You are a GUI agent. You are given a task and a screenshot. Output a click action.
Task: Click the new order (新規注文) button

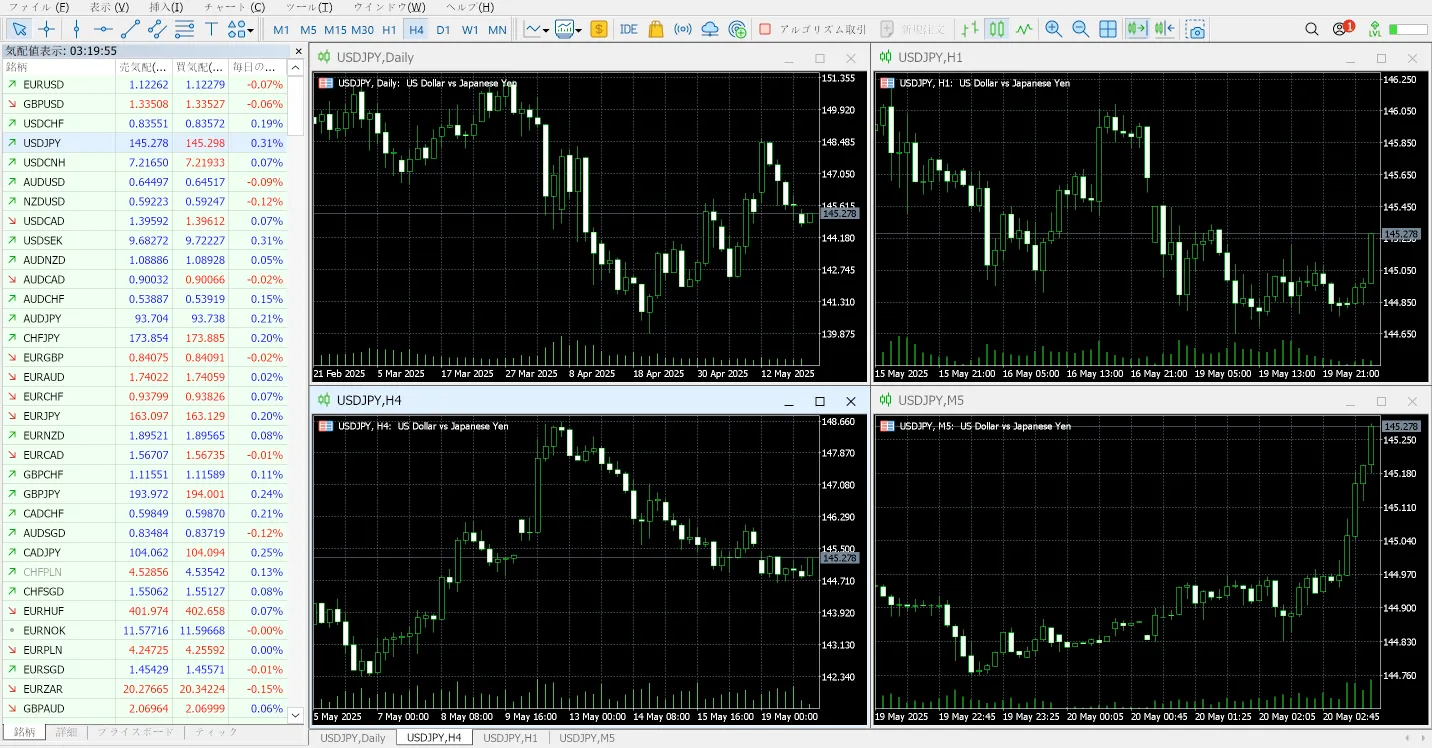pos(913,29)
